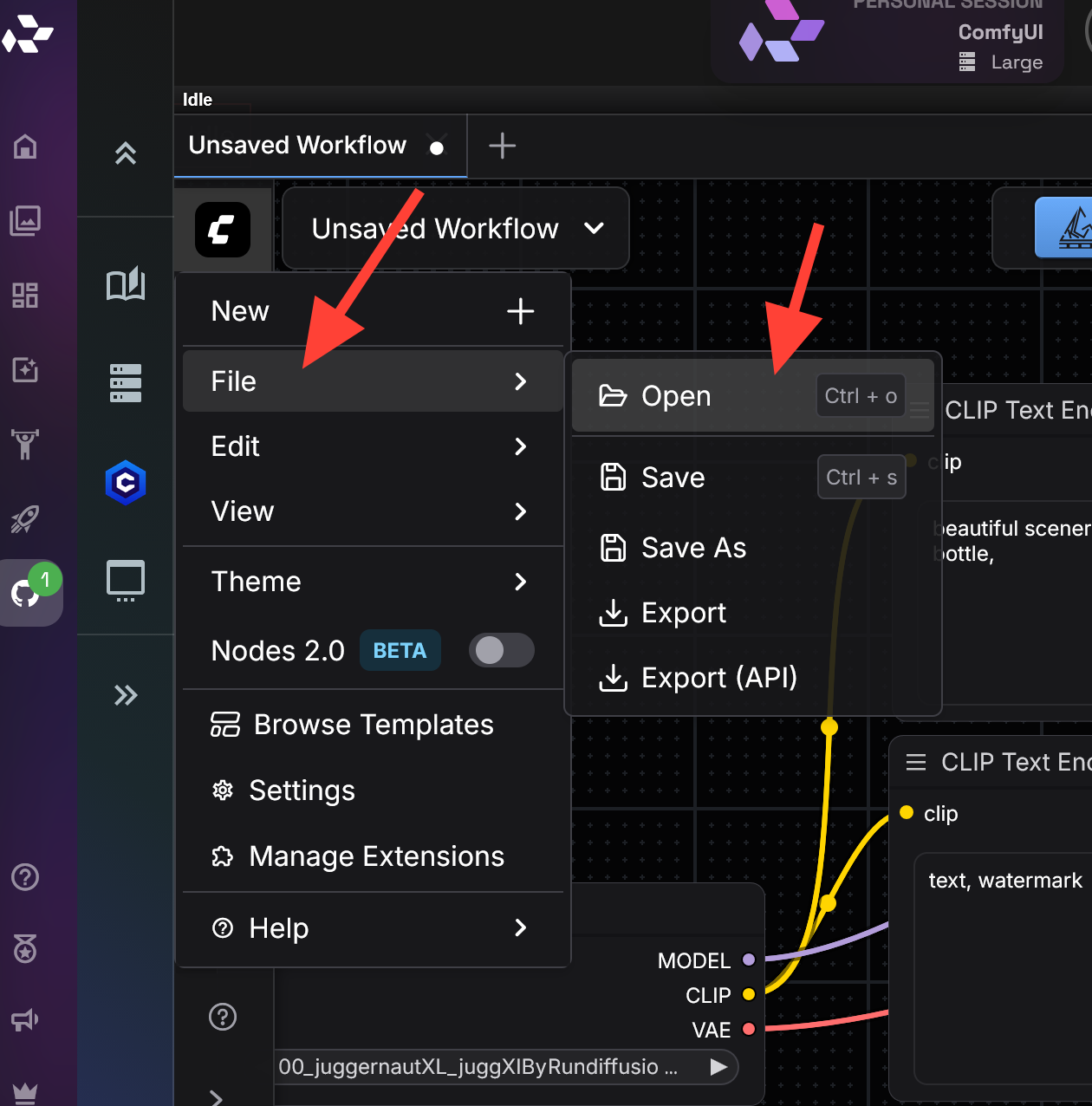Image resolution: width=1092 pixels, height=1106 pixels.
Task: Open the book library panel icon
Action: [x=126, y=284]
